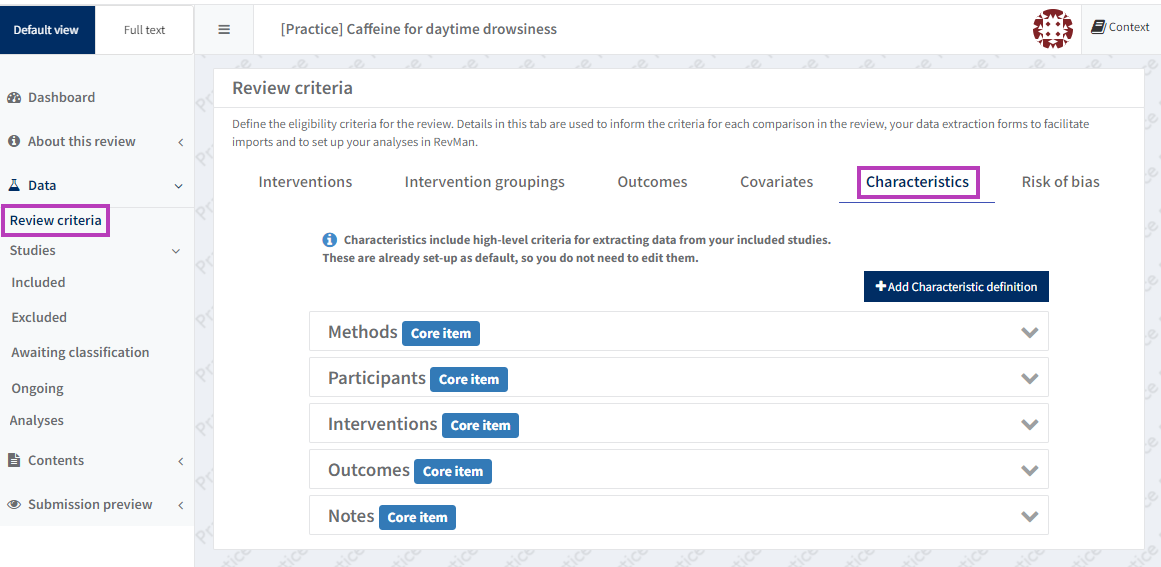Open Awaiting classification studies
This screenshot has height=567, width=1161.
click(80, 352)
